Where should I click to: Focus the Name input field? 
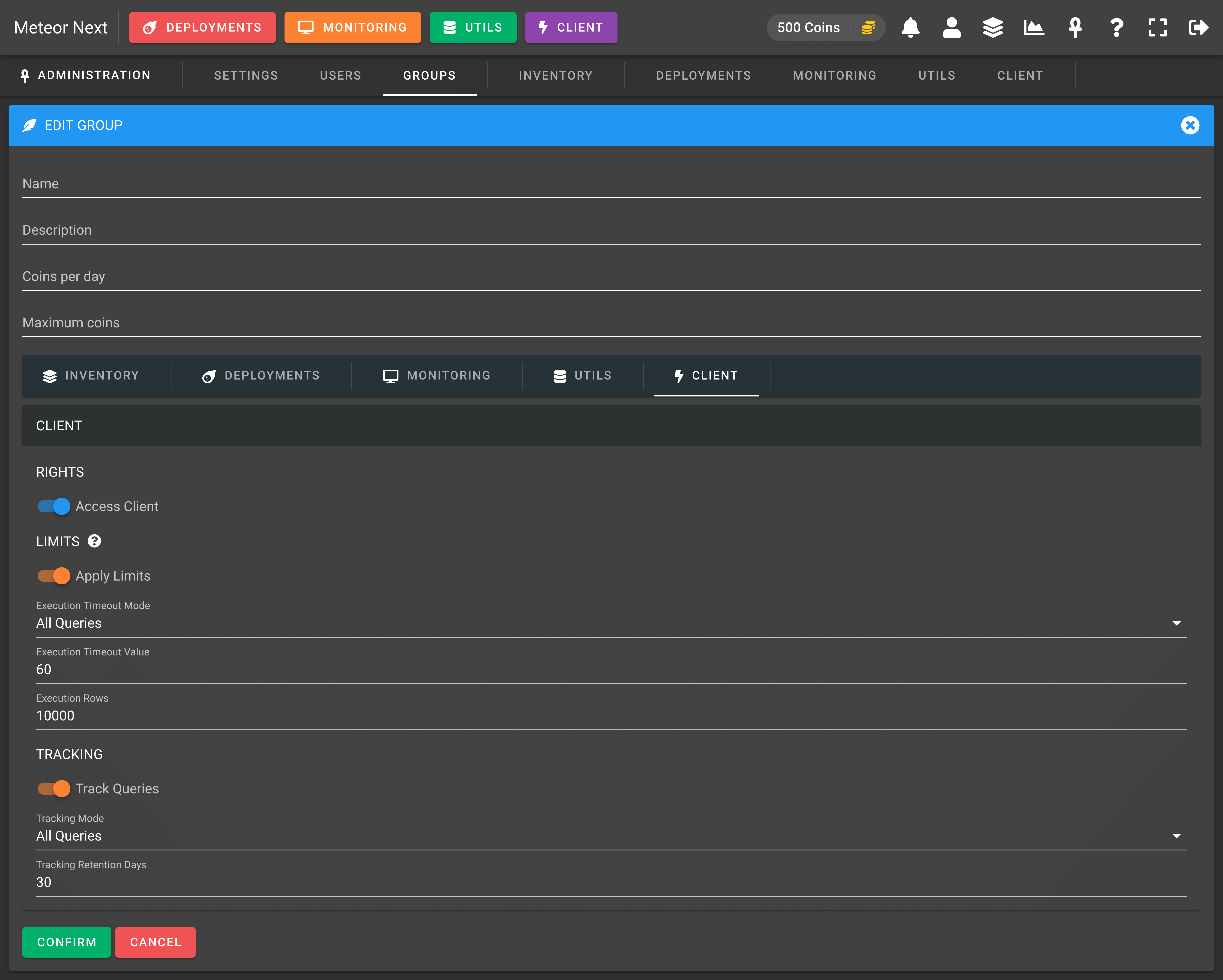(x=611, y=184)
